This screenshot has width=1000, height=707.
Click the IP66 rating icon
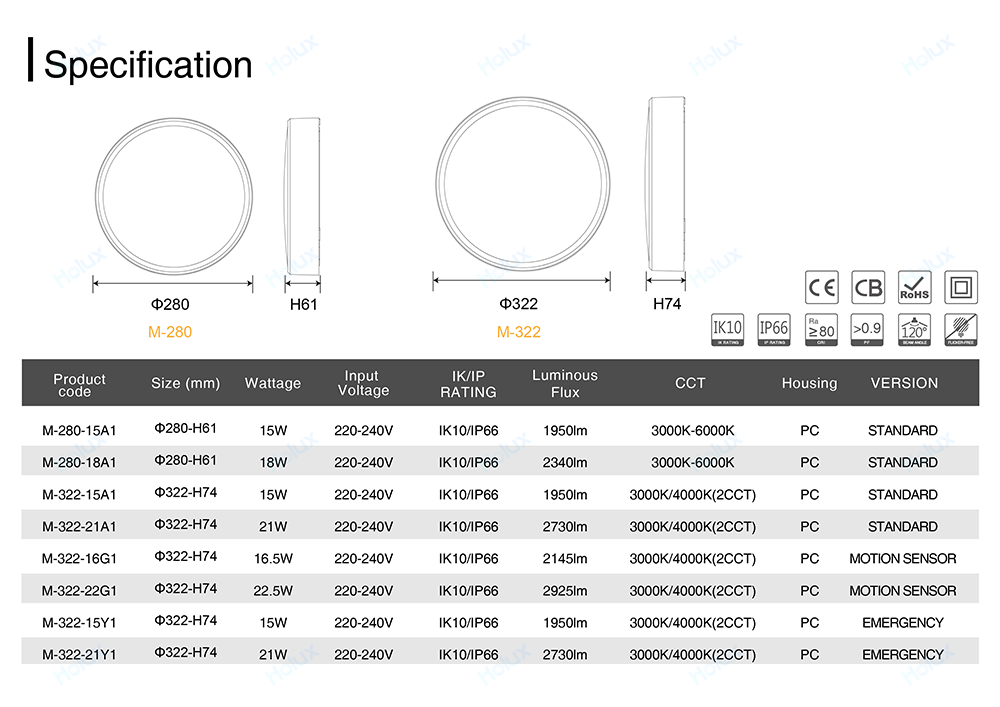pos(774,330)
